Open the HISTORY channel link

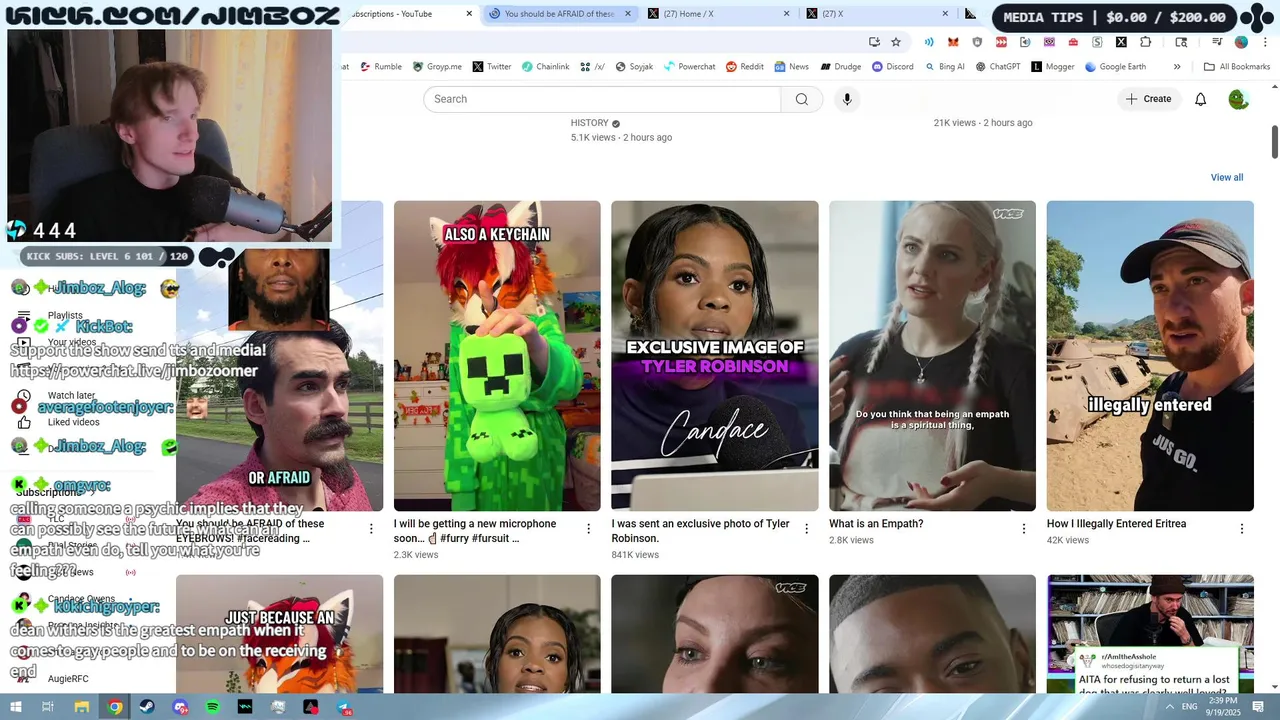pyautogui.click(x=589, y=123)
